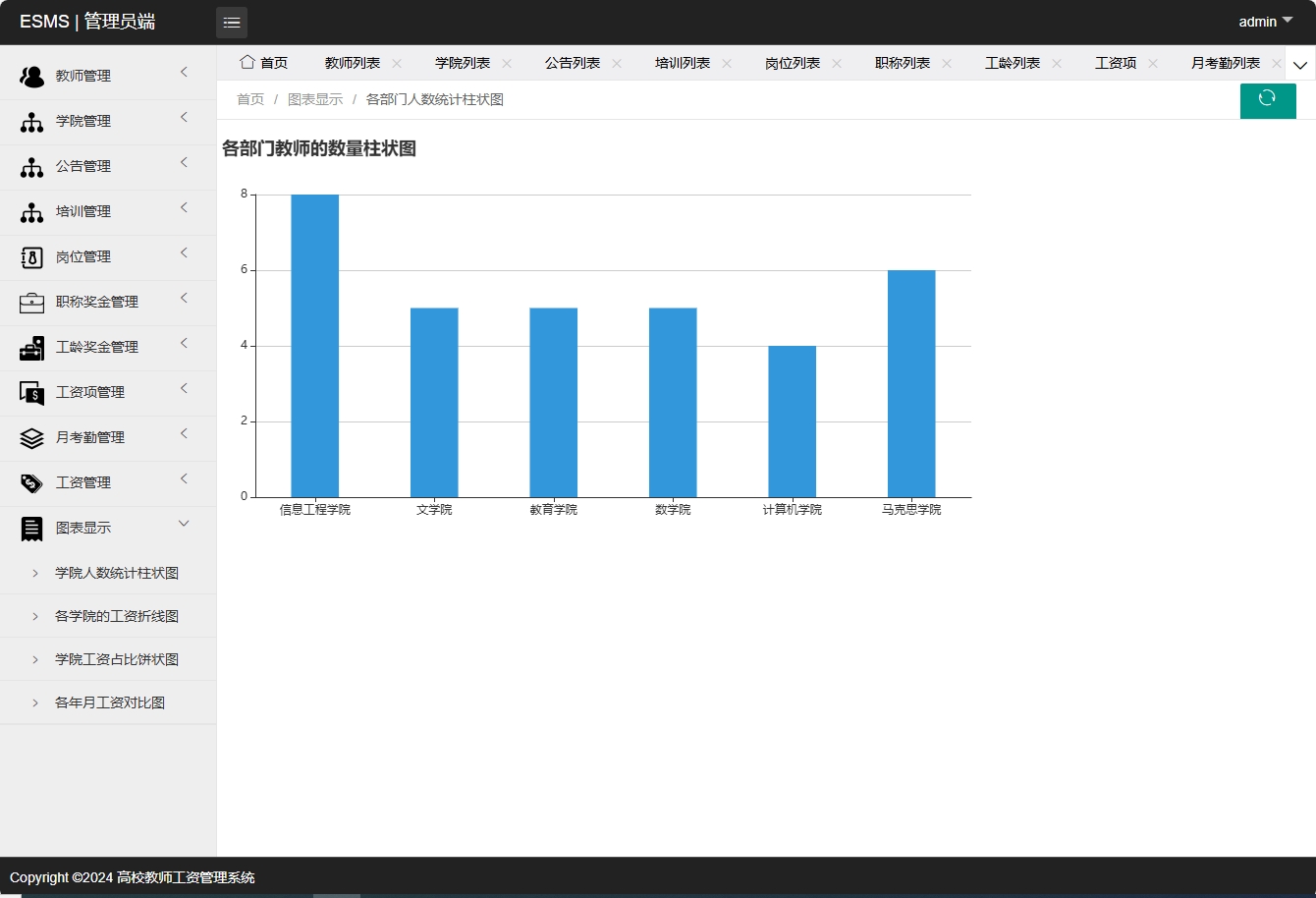Open the 月考勤管理 monthly attendance icon
This screenshot has height=898, width=1316.
point(31,437)
